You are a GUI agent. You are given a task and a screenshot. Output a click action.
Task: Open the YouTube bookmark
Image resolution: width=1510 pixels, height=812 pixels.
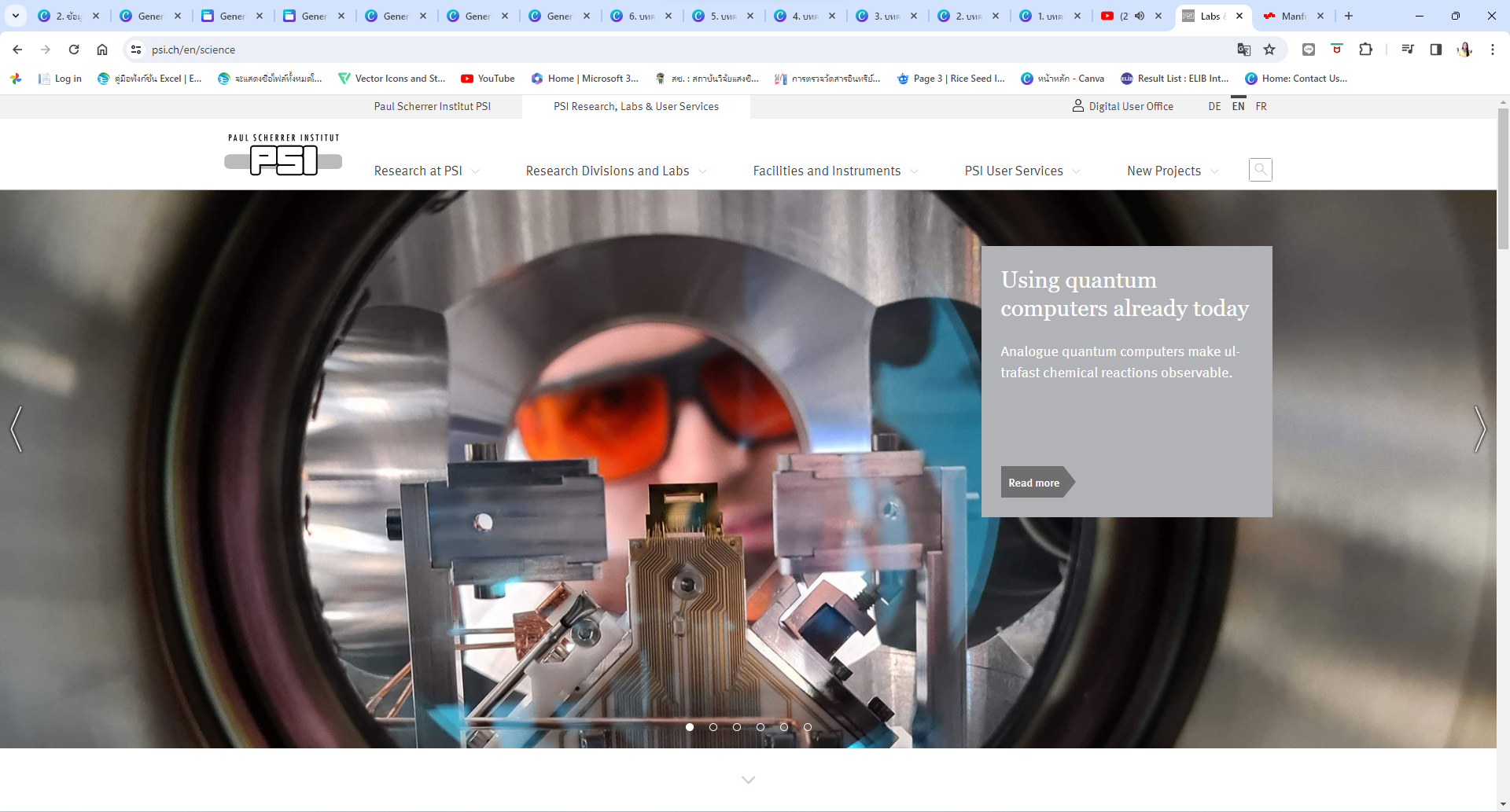pyautogui.click(x=488, y=79)
